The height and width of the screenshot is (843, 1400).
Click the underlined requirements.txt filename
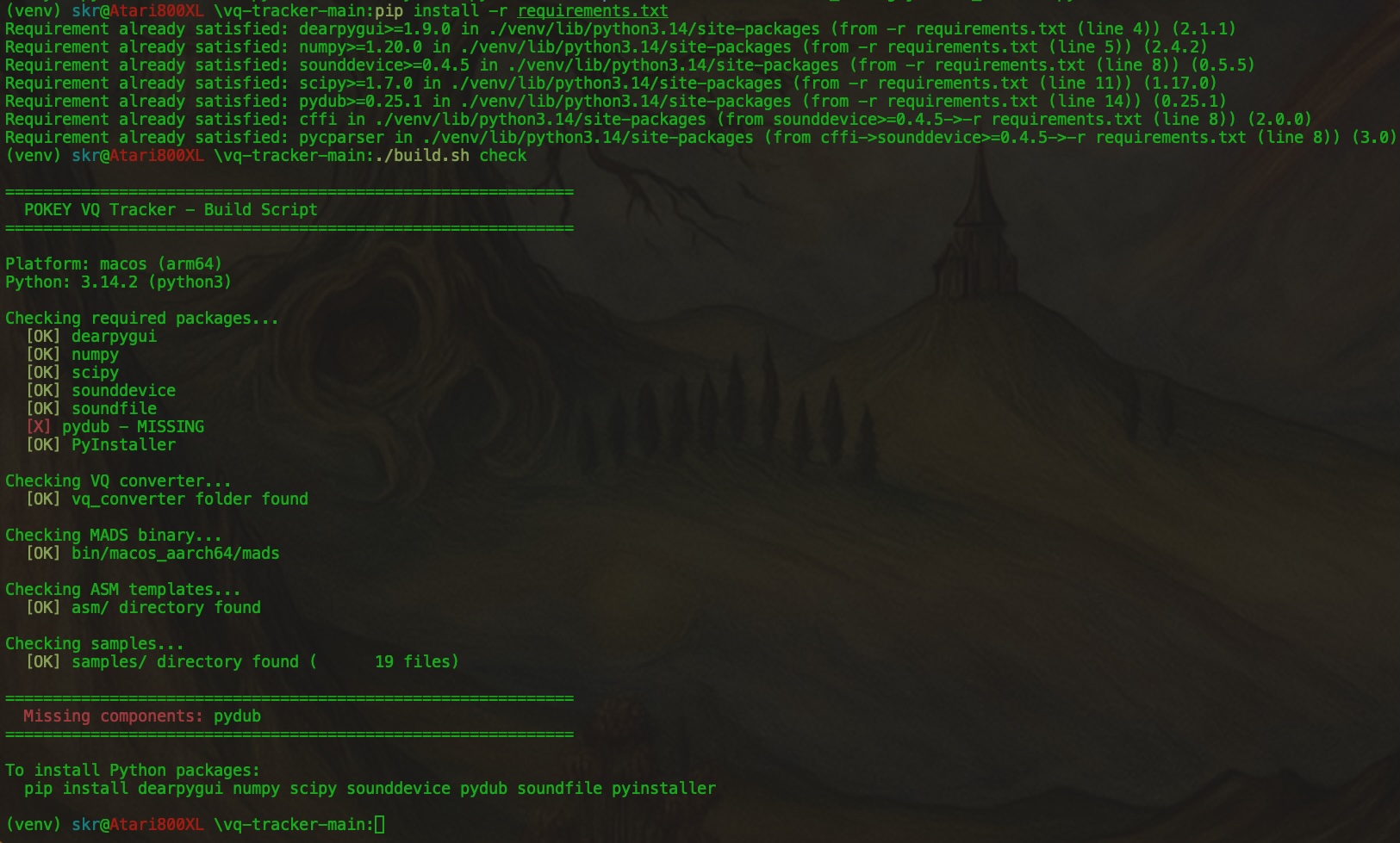click(593, 11)
